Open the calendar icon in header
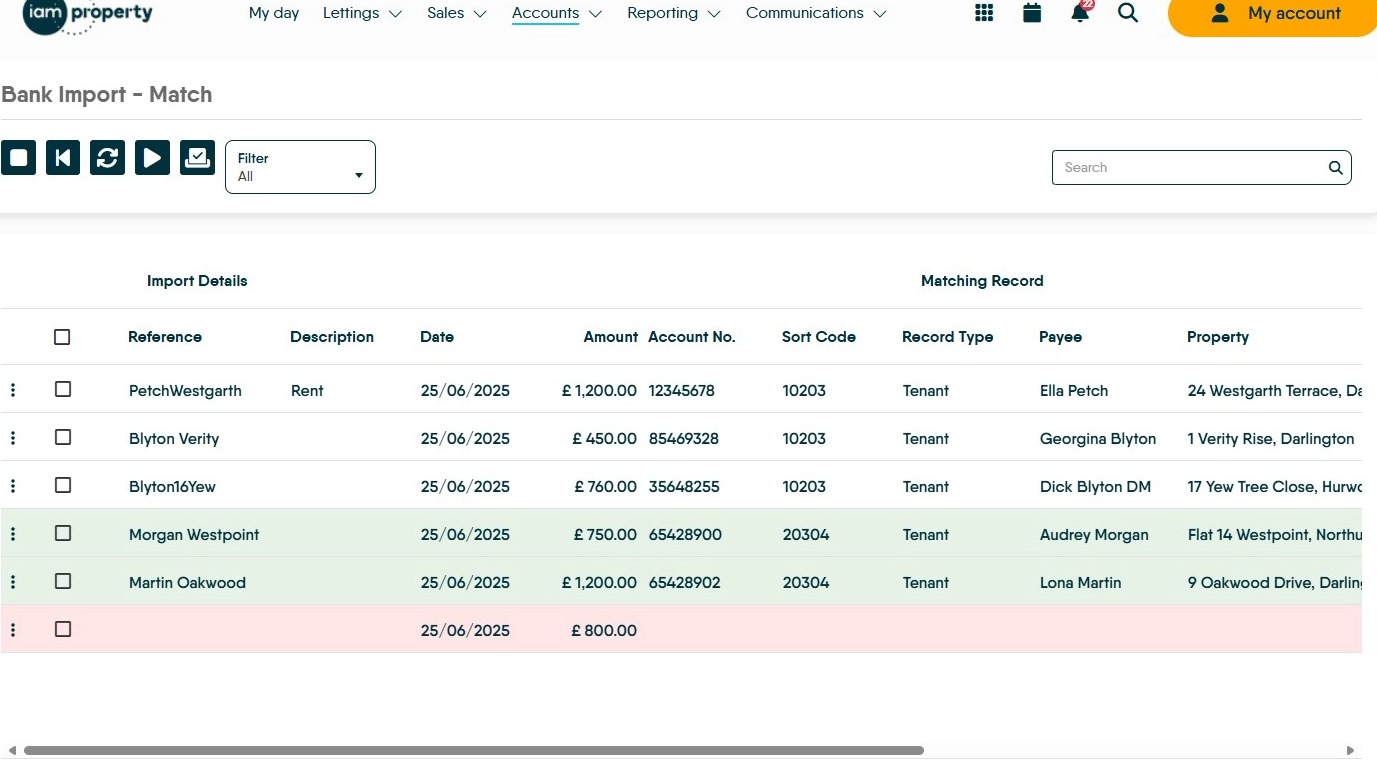Viewport: 1377px width, 769px height. [1032, 13]
